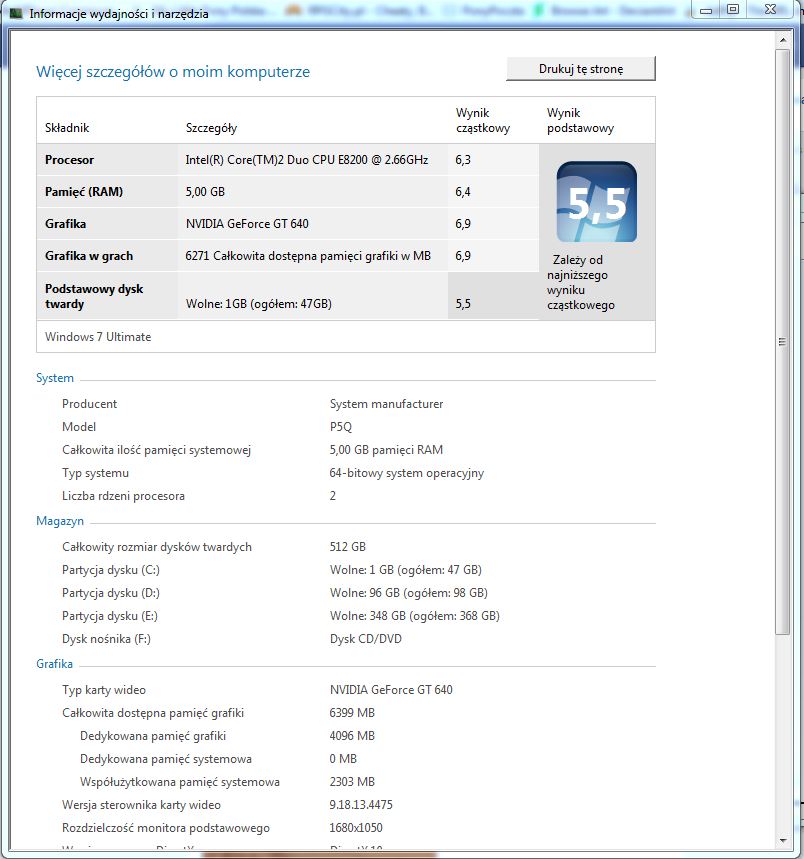
Task: Click the scrollbar up arrow
Action: [783, 40]
